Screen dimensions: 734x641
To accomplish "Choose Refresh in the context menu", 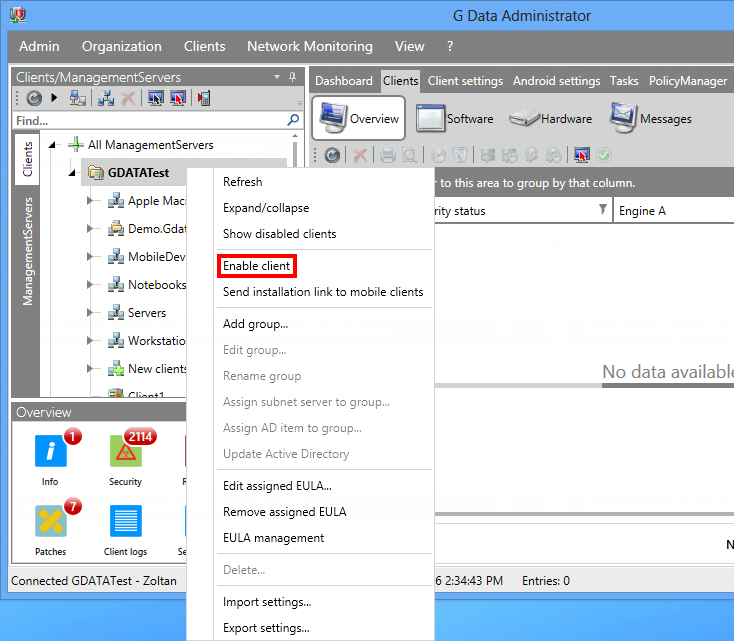I will [242, 182].
